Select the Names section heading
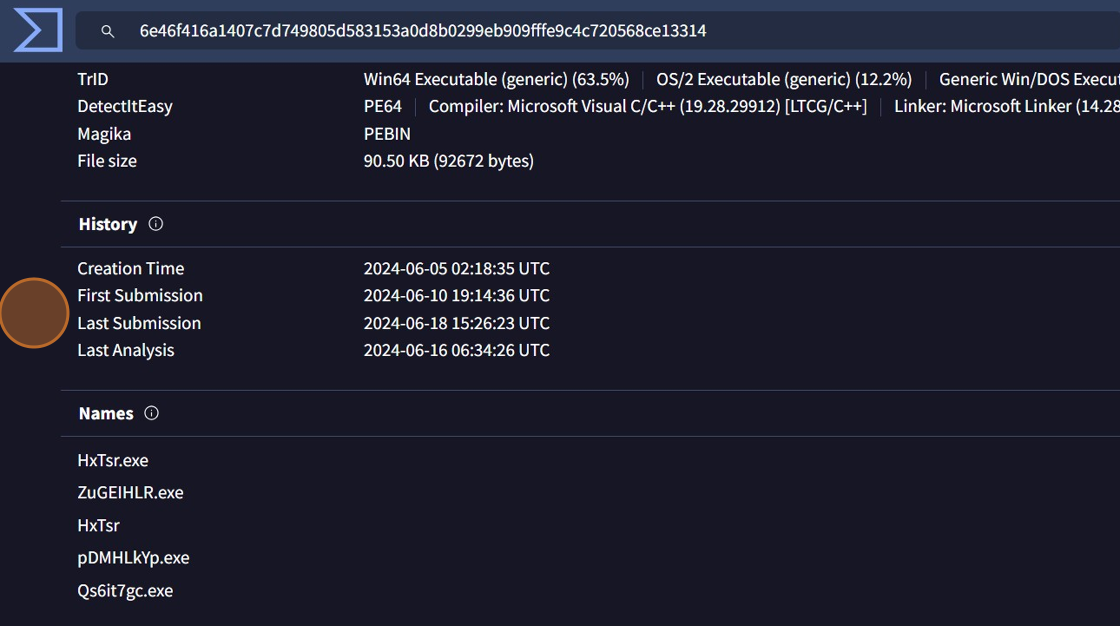 tap(106, 413)
